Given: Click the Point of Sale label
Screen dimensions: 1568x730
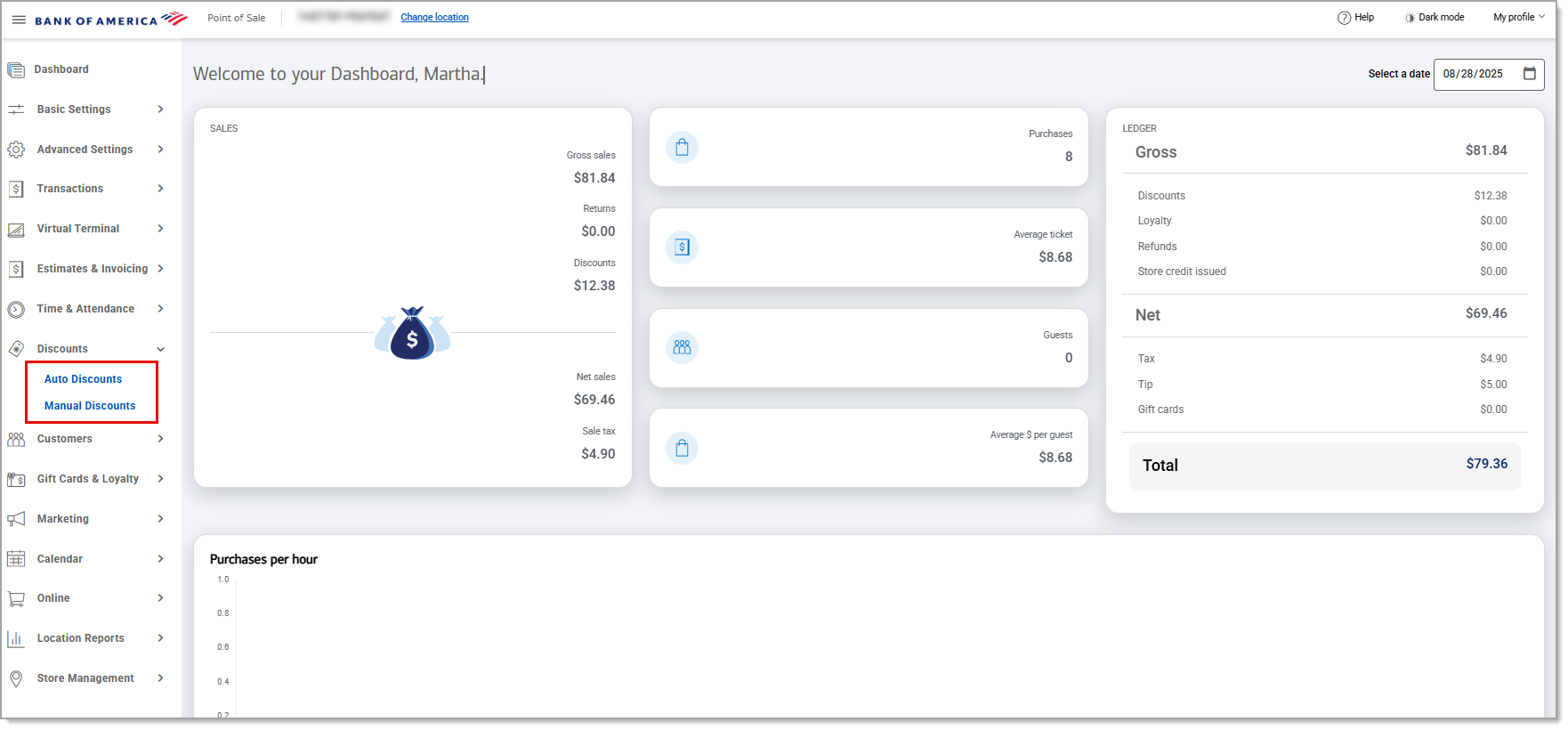Looking at the screenshot, I should point(237,18).
